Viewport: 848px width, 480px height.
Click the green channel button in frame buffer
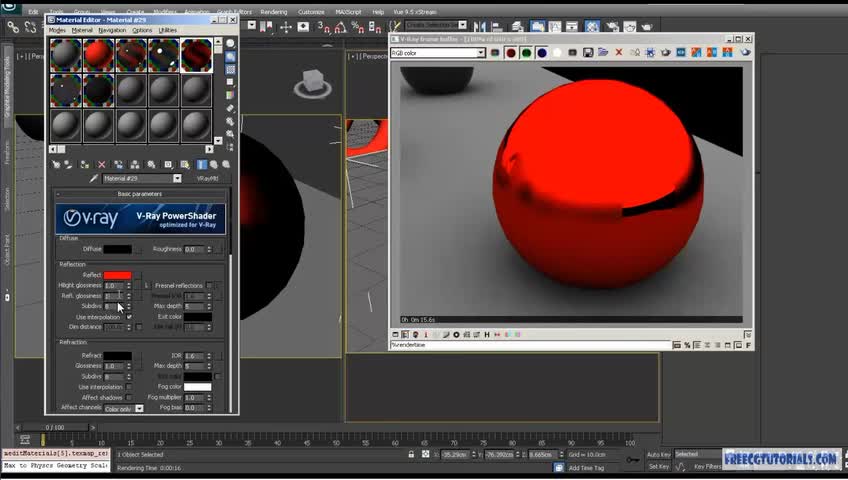click(526, 53)
